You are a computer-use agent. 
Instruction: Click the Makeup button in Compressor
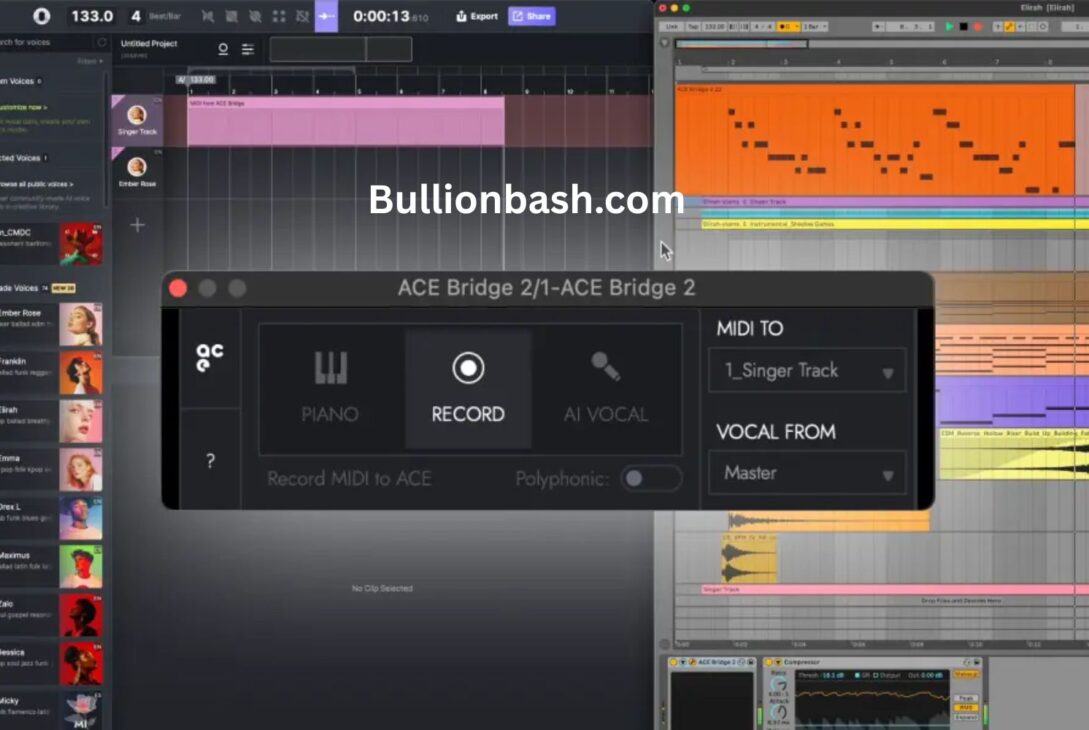966,674
